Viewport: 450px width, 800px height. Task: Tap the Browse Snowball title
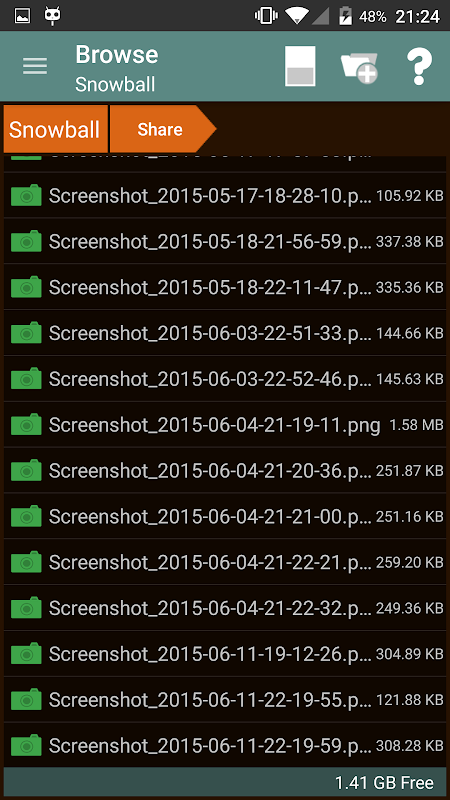117,68
